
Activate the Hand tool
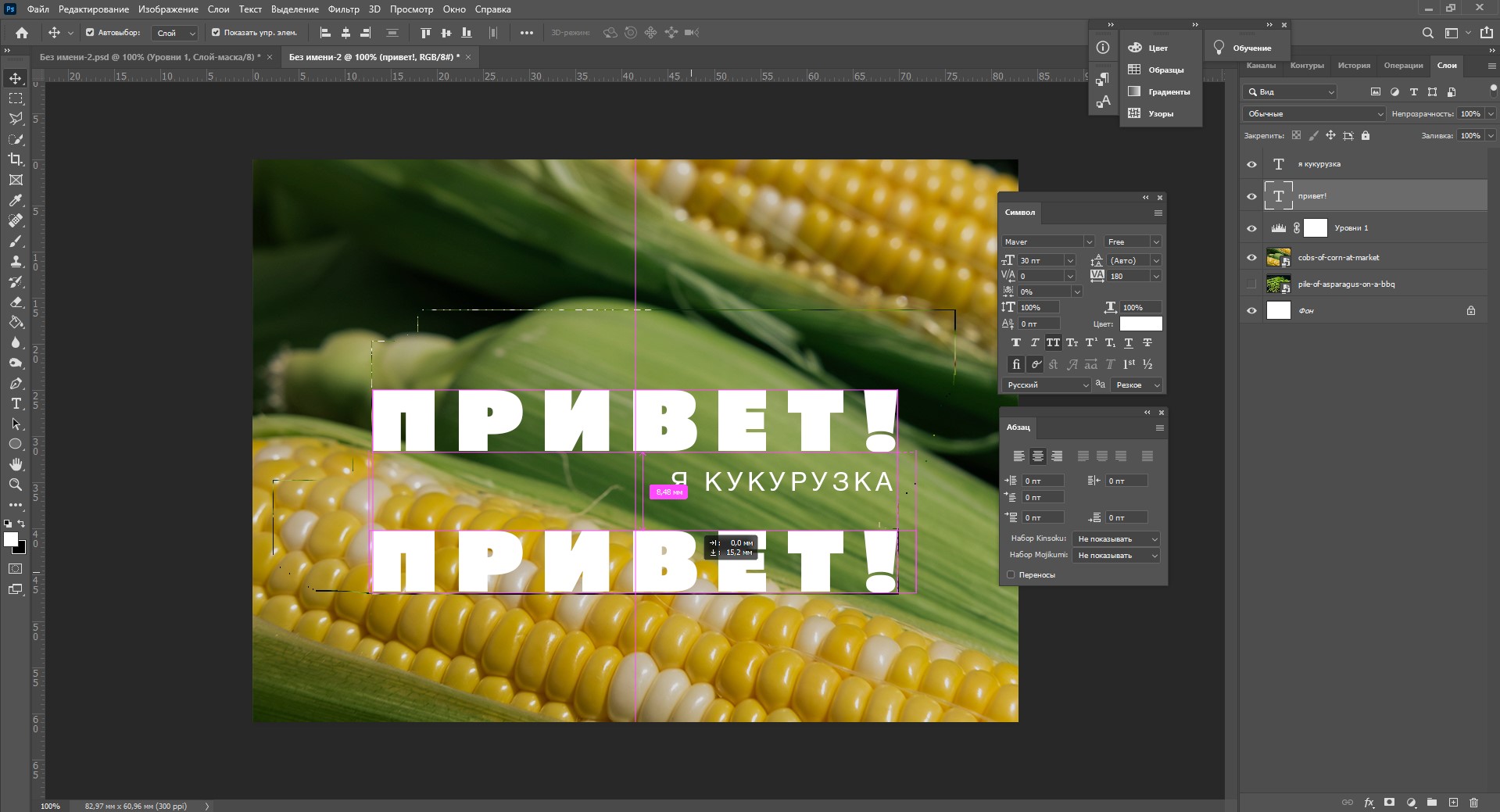[x=16, y=464]
